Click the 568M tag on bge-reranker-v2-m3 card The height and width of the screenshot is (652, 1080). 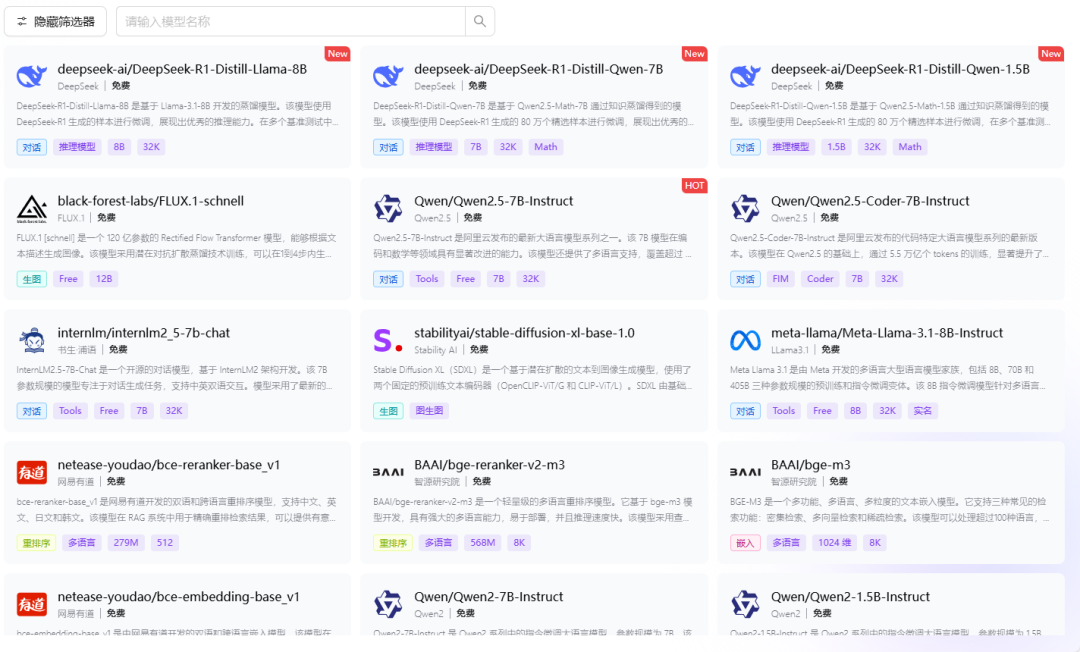(483, 543)
